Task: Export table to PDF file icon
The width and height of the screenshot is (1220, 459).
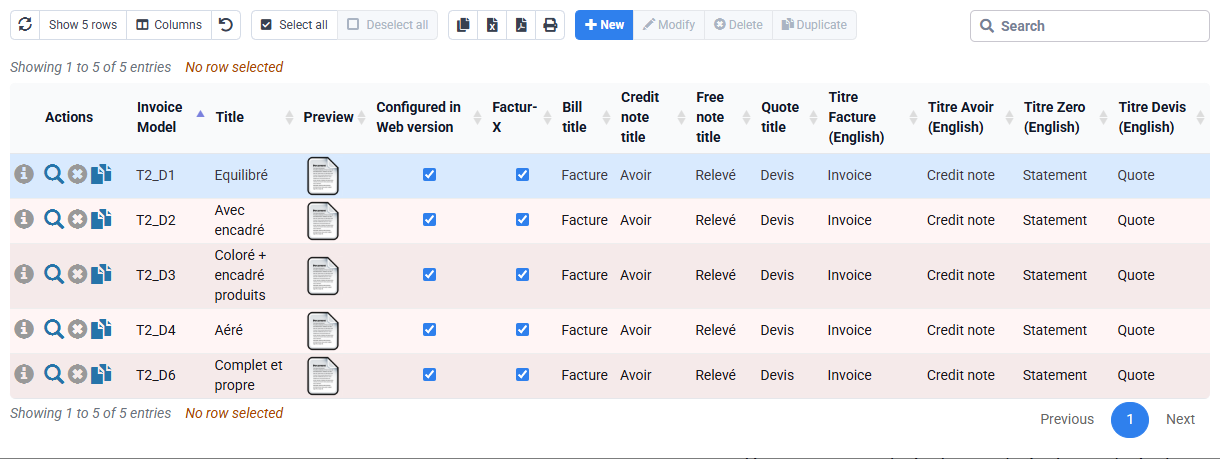Action: click(x=521, y=25)
